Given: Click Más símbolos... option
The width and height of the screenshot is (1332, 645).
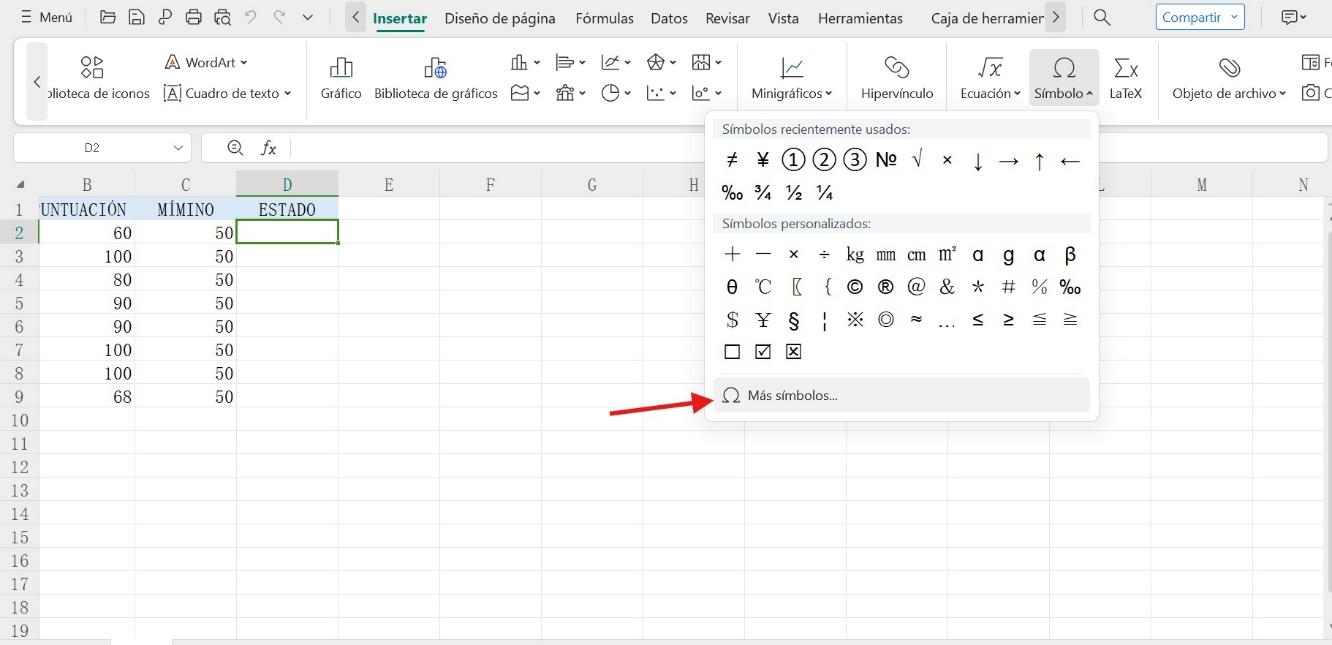Looking at the screenshot, I should tap(792, 395).
